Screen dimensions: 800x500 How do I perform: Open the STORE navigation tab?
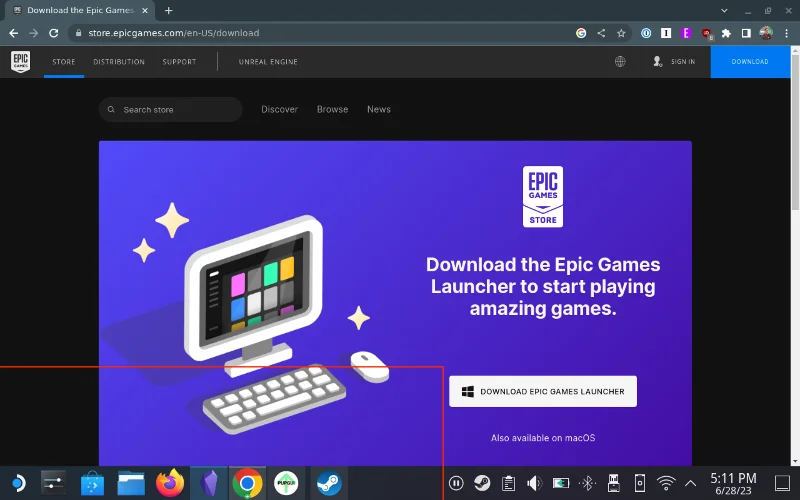pos(64,62)
